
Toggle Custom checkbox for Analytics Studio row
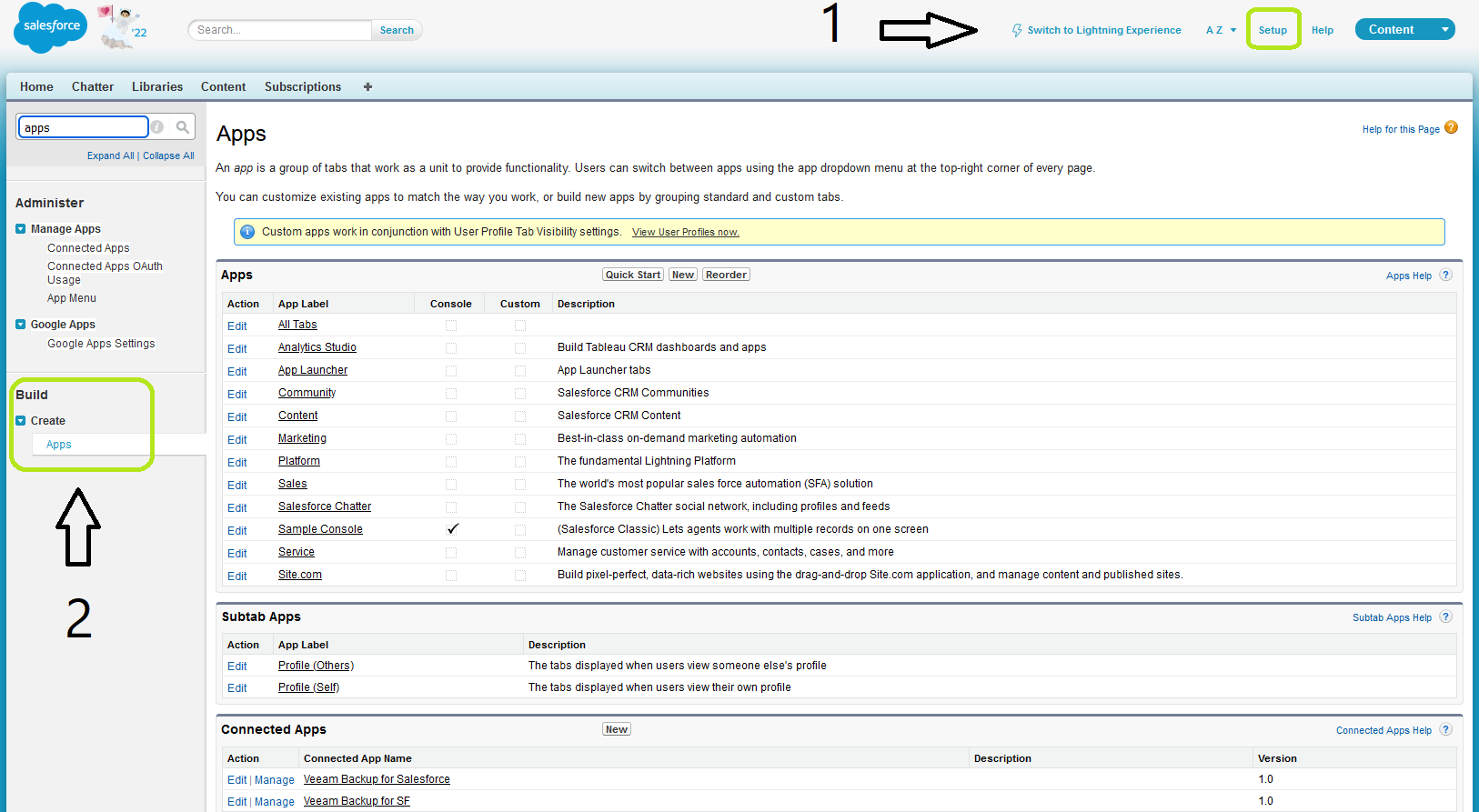click(x=520, y=348)
